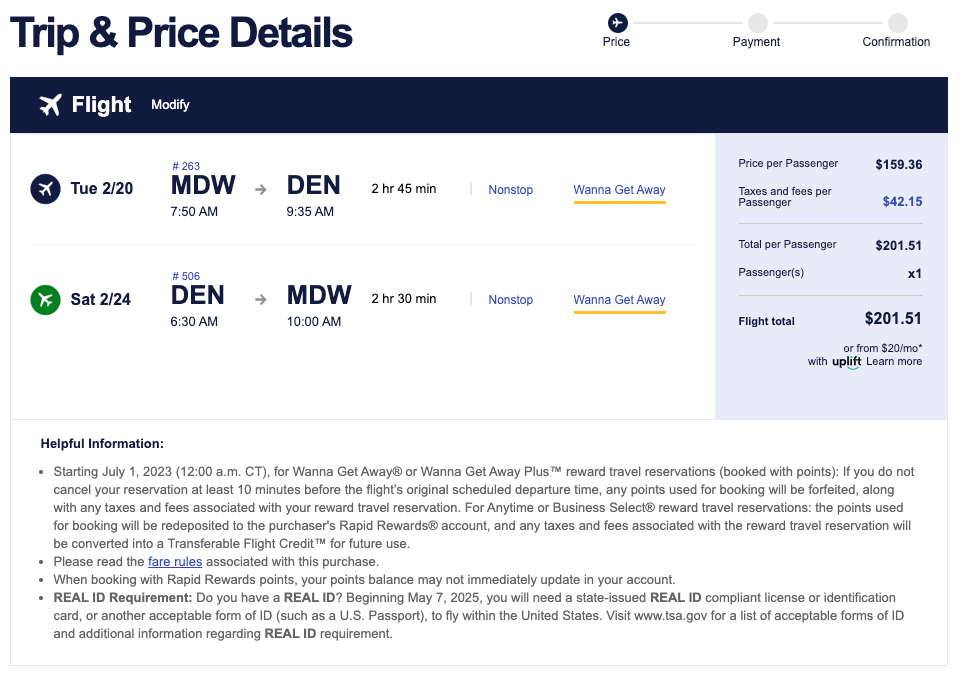
Task: Open Wanna Get Away fare for MDW to DEN
Action: click(x=619, y=191)
